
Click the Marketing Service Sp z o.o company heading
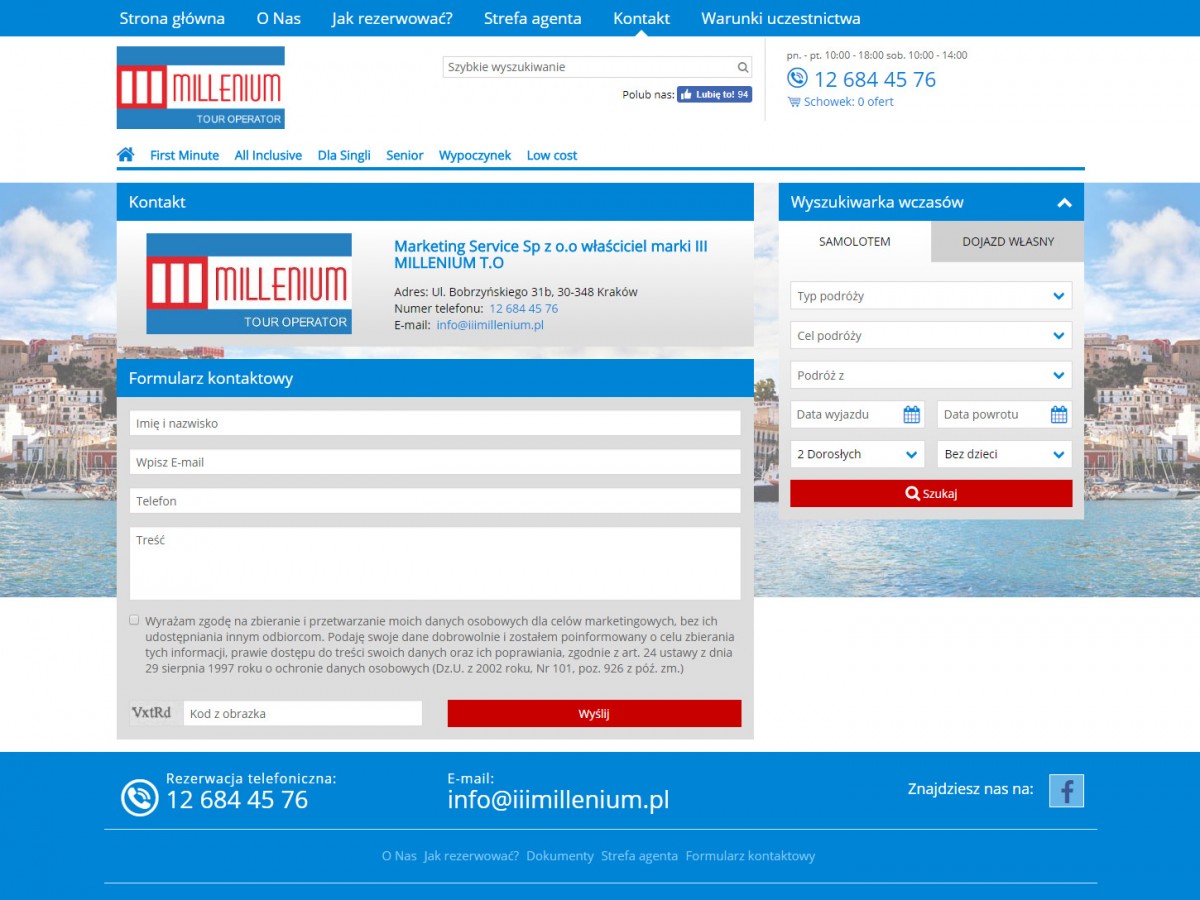(550, 254)
